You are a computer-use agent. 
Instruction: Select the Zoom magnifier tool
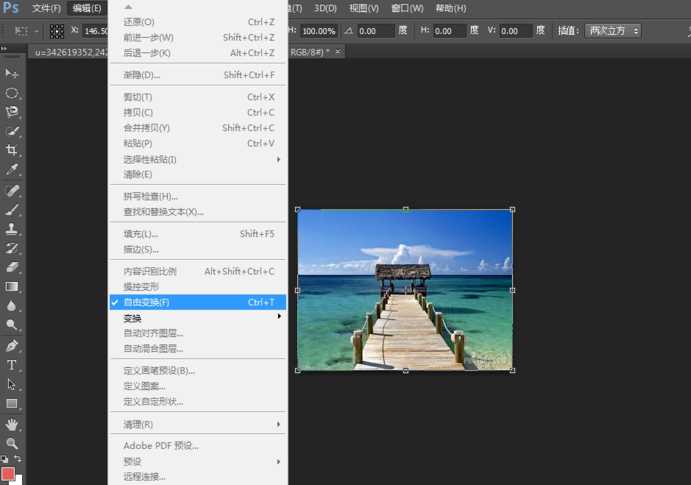pos(12,443)
